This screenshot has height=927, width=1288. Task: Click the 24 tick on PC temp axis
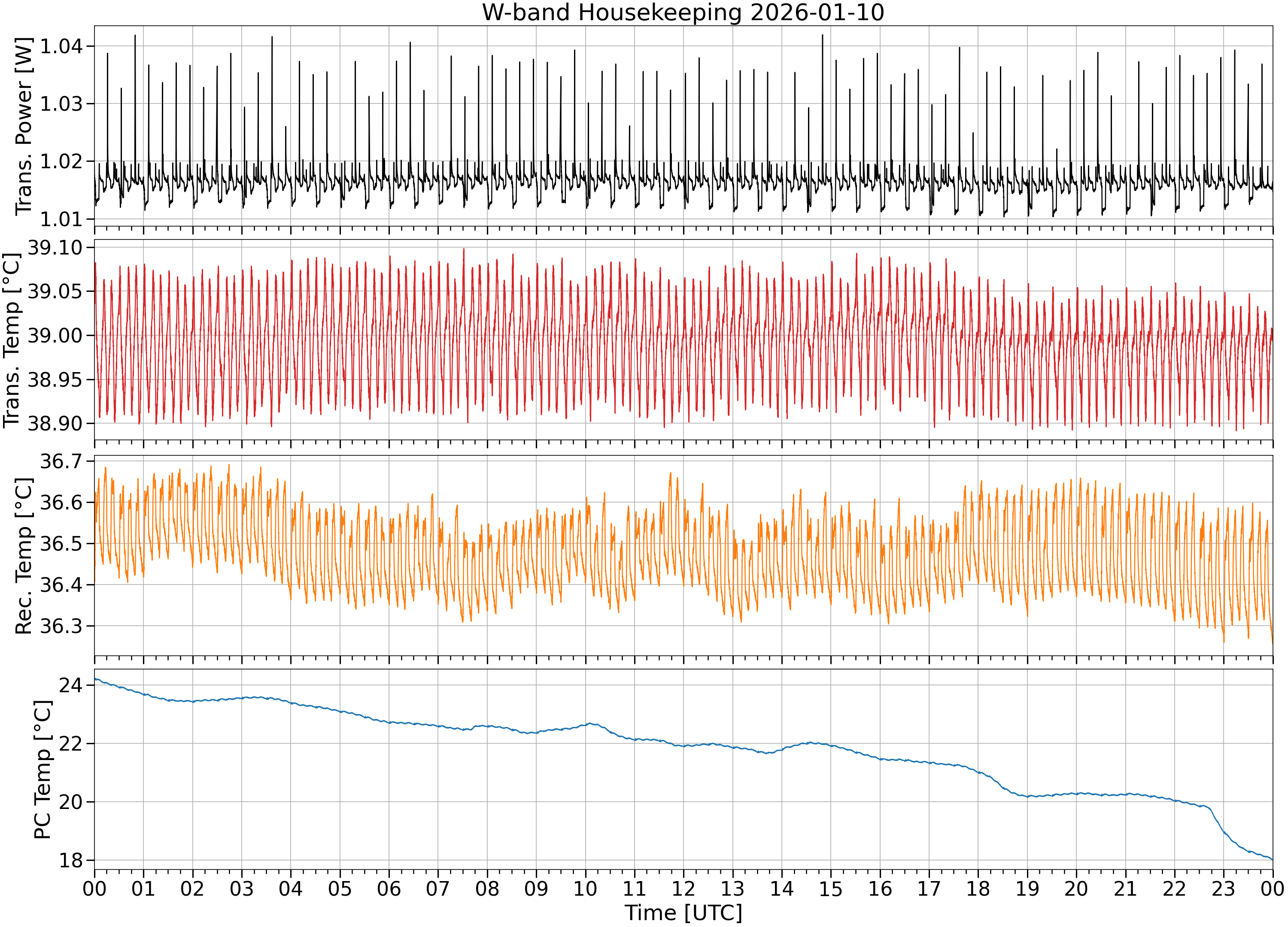click(x=71, y=685)
